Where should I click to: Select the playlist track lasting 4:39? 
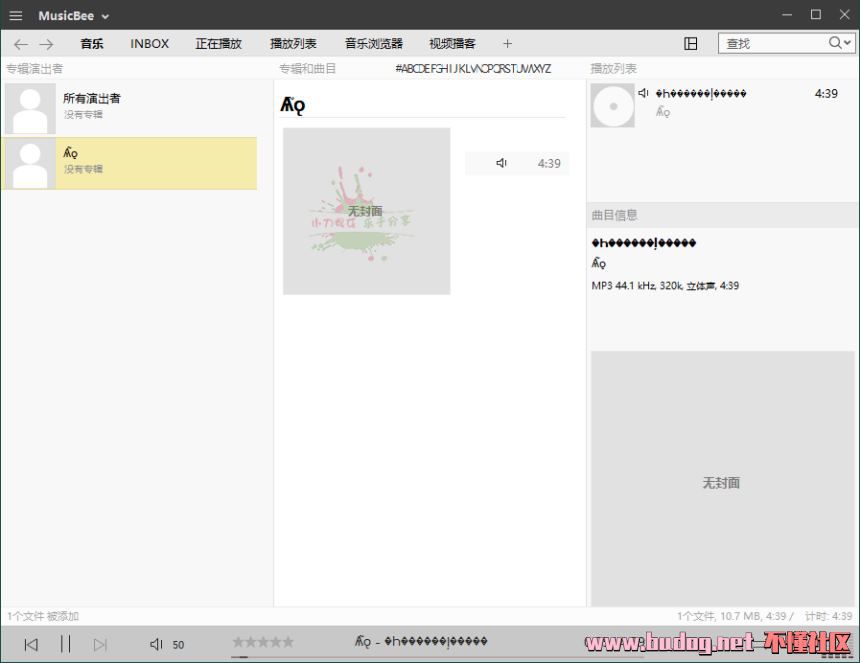[721, 105]
